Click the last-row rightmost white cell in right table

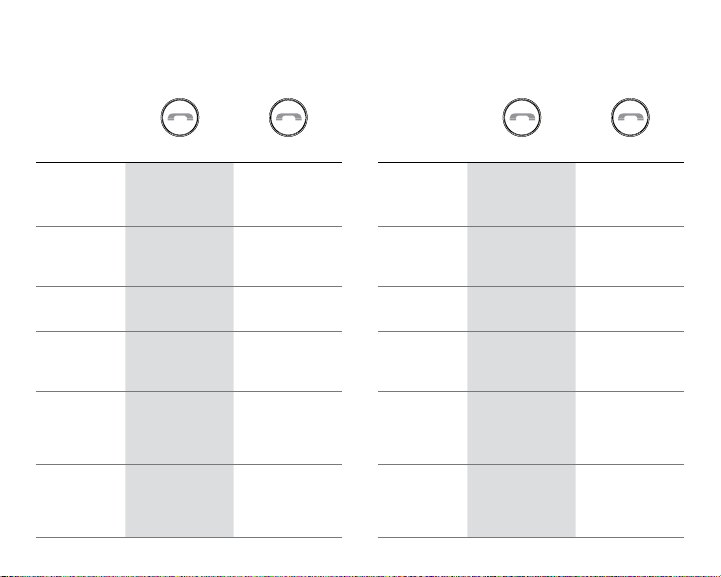(630, 501)
